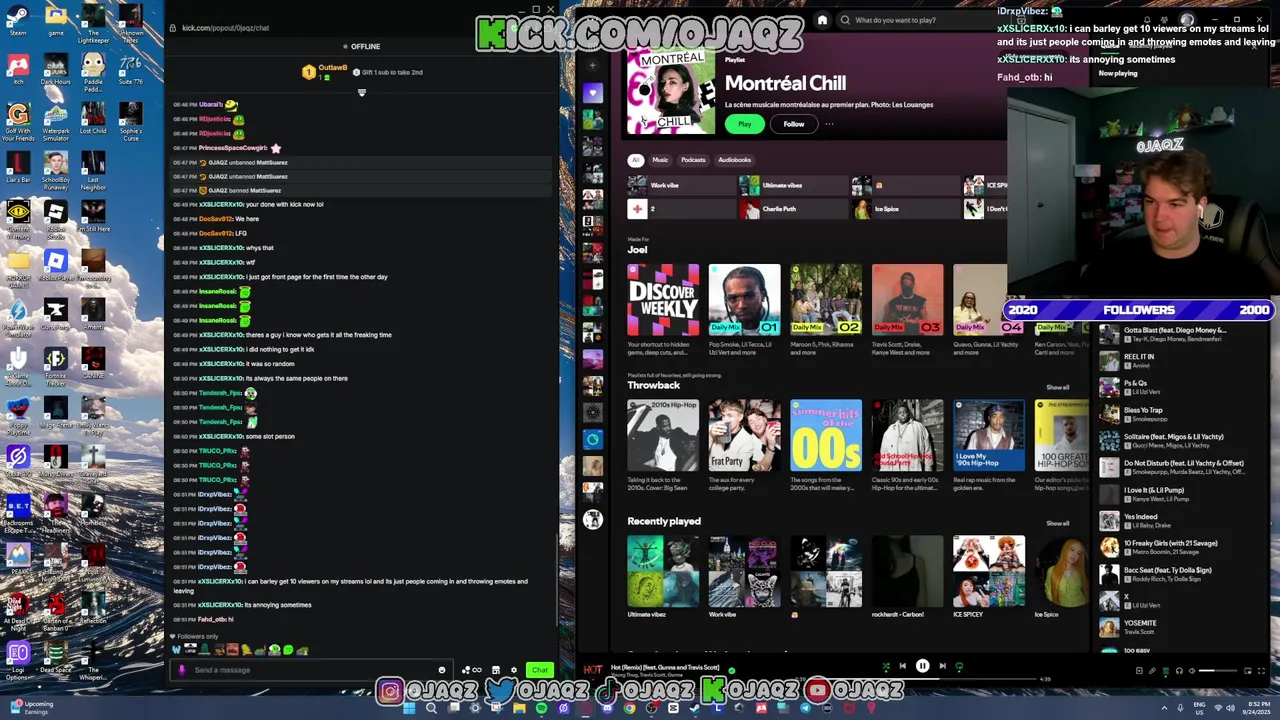Open ICE SPICEY in Recently played

pos(988,577)
